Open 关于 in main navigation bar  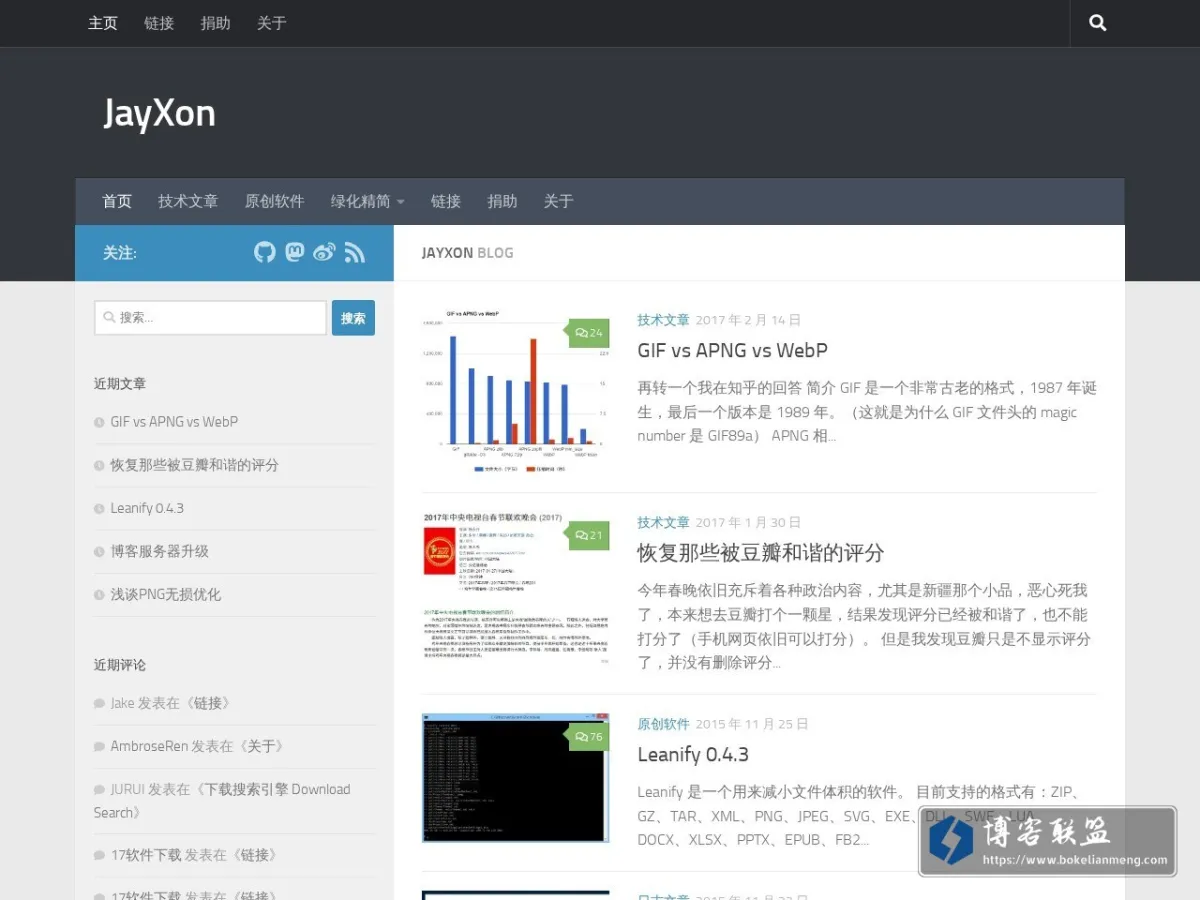558,201
